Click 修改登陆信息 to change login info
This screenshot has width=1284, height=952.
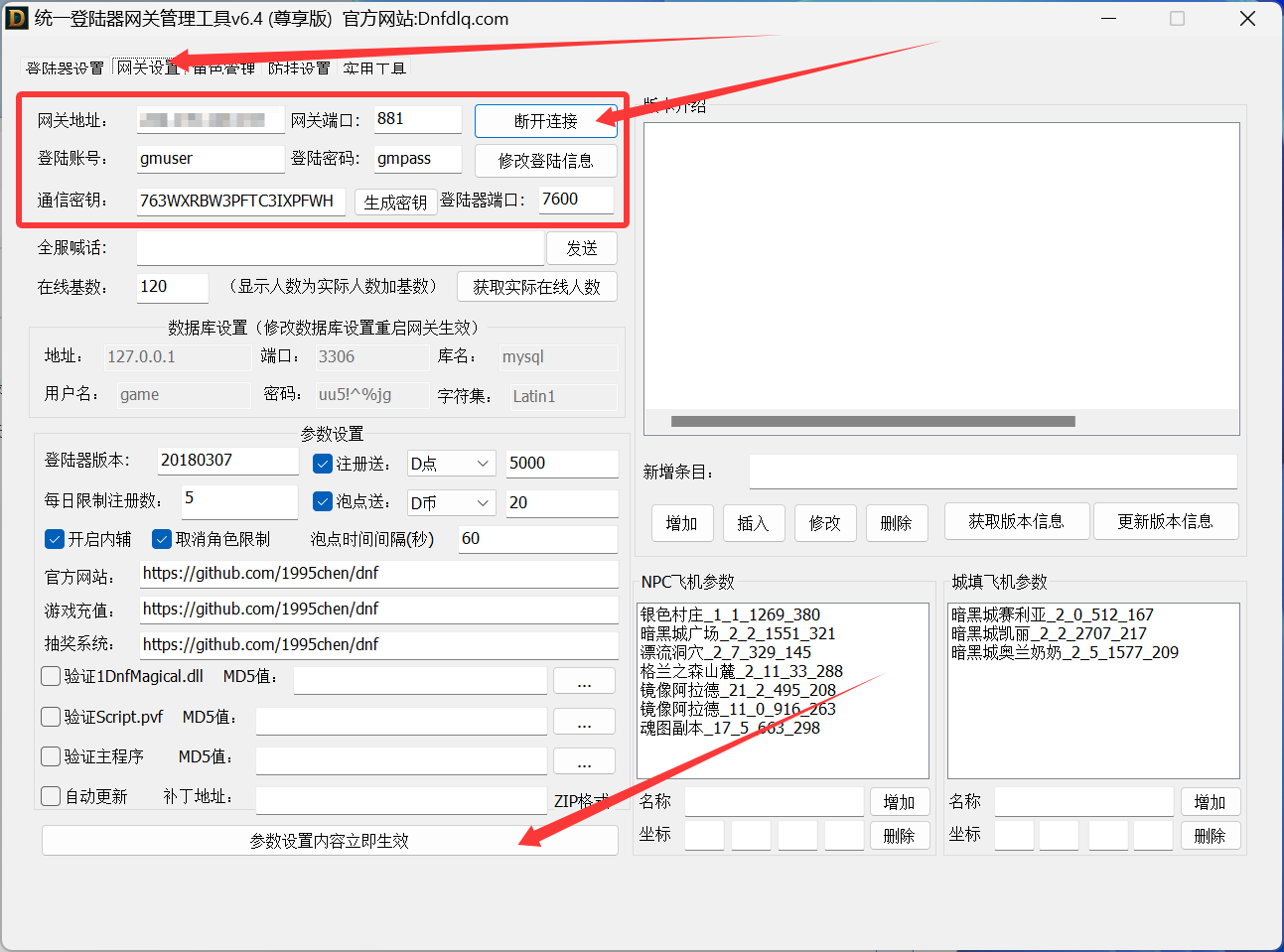546,160
